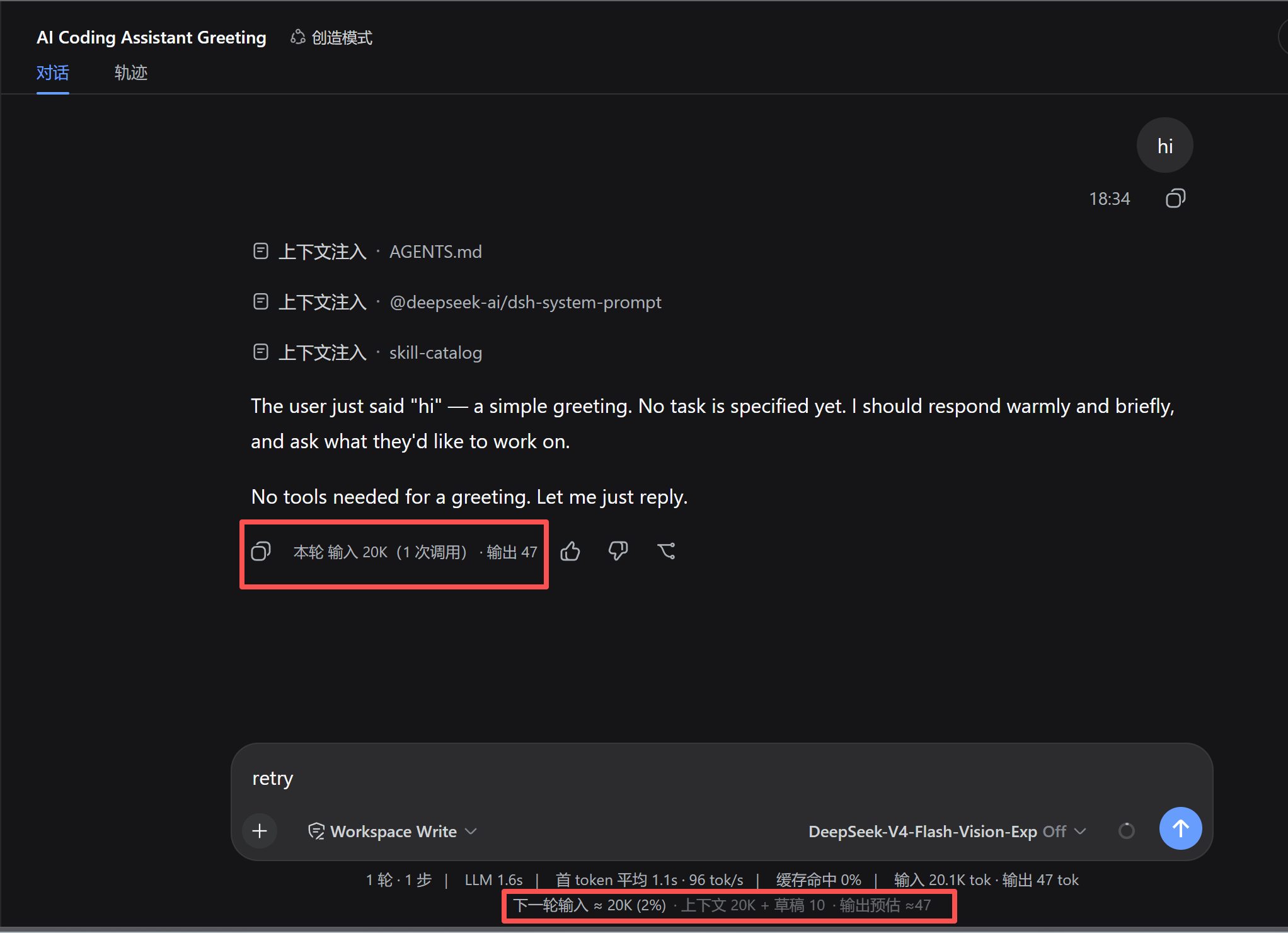Switch to the 对话 tab
The width and height of the screenshot is (1288, 933).
pyautogui.click(x=53, y=73)
